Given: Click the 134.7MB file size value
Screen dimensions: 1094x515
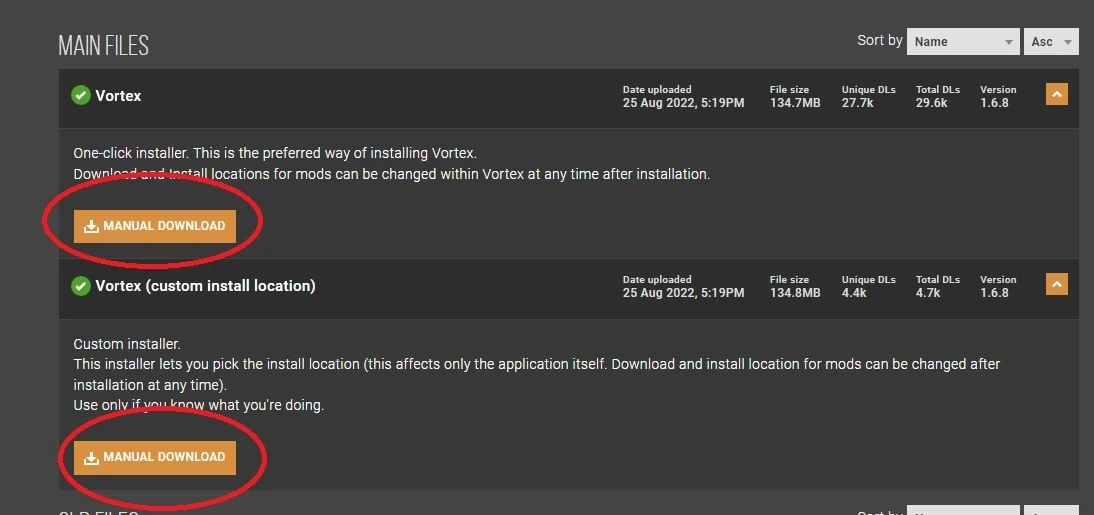Looking at the screenshot, I should (795, 103).
